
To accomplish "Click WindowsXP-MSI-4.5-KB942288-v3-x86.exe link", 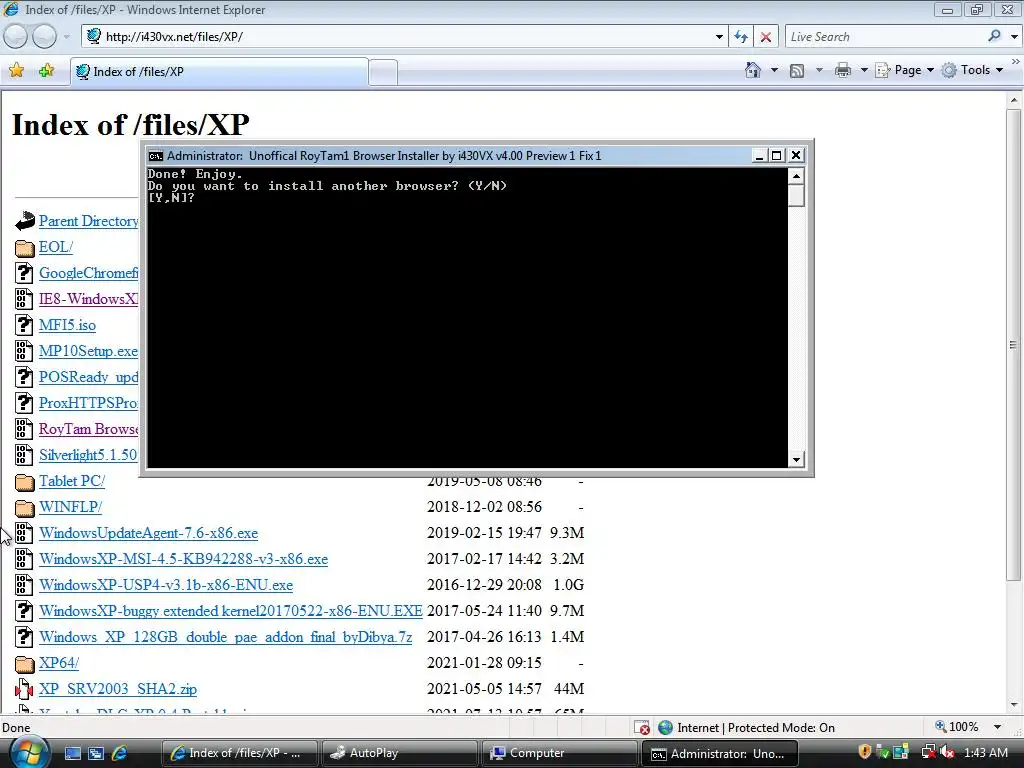I will pyautogui.click(x=184, y=559).
